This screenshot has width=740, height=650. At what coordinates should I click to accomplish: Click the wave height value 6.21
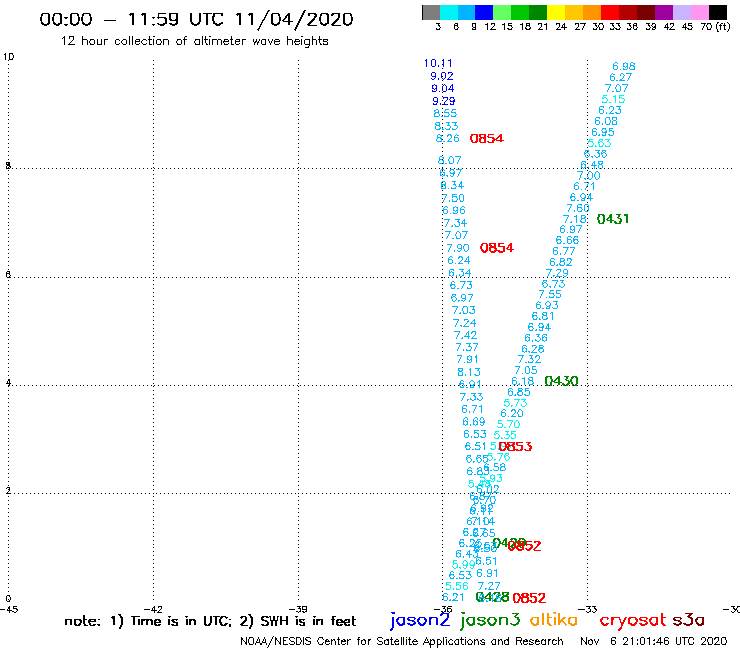pyautogui.click(x=454, y=597)
